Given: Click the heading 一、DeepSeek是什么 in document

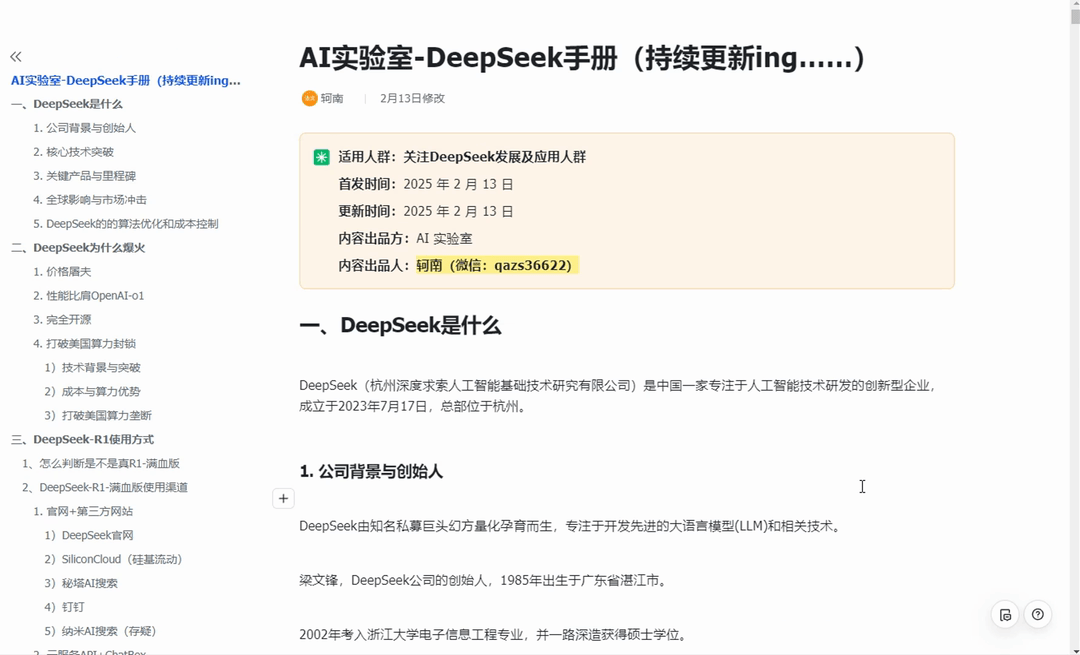Looking at the screenshot, I should [x=400, y=325].
